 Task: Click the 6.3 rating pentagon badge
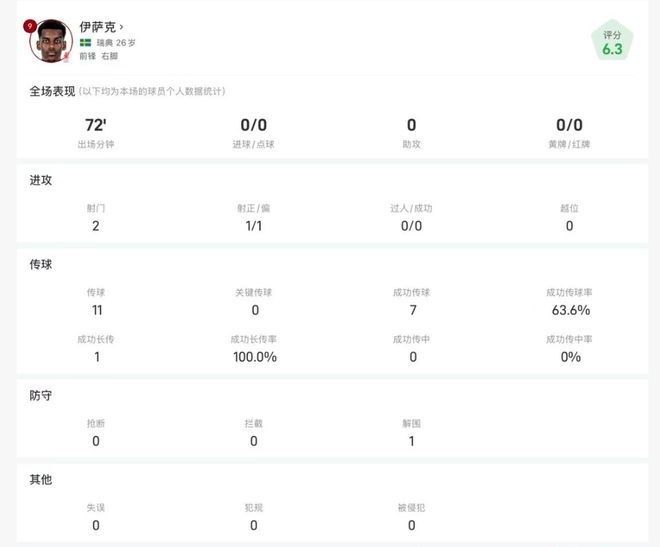point(612,43)
